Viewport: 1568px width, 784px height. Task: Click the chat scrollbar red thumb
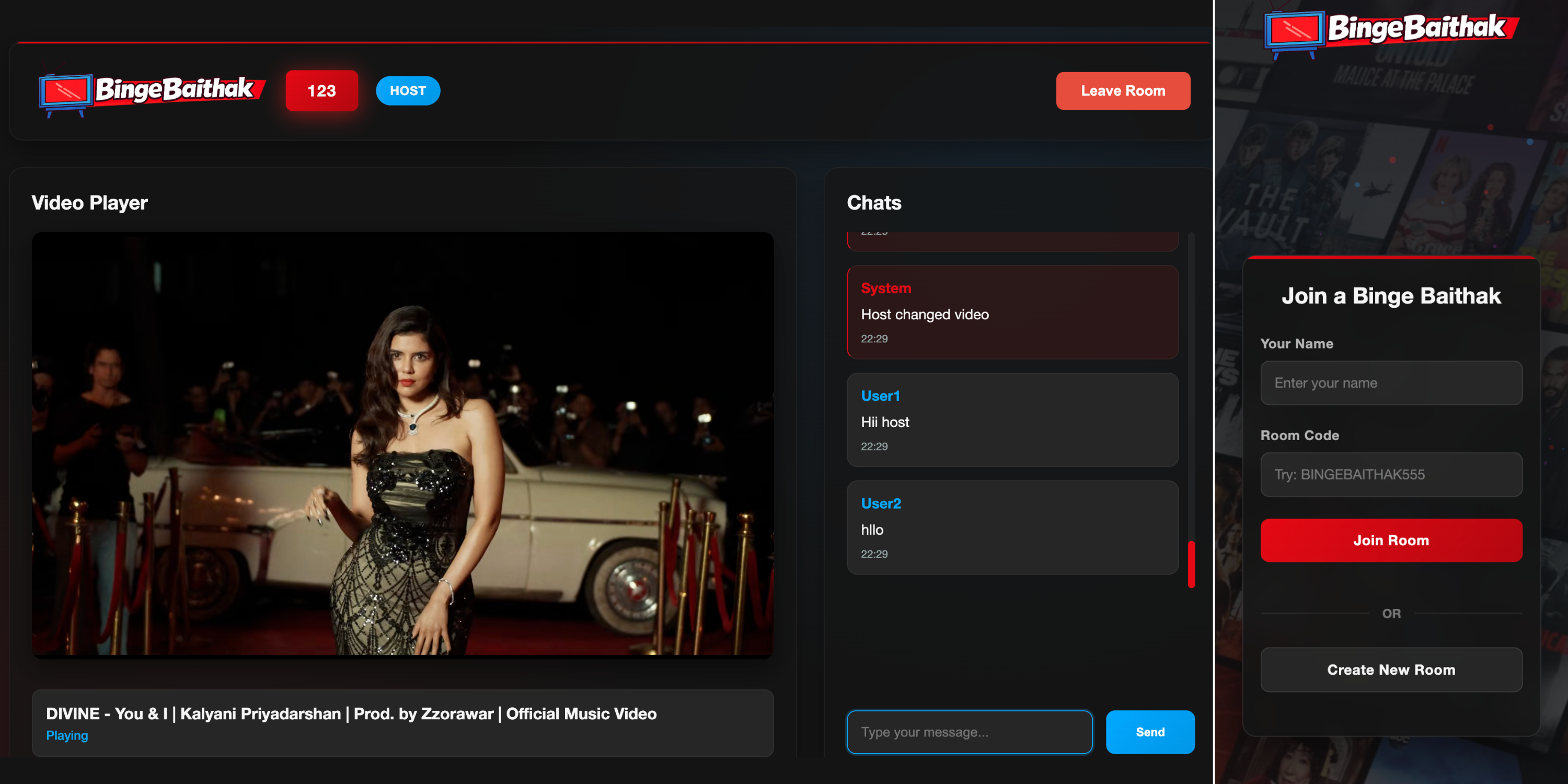[1191, 563]
